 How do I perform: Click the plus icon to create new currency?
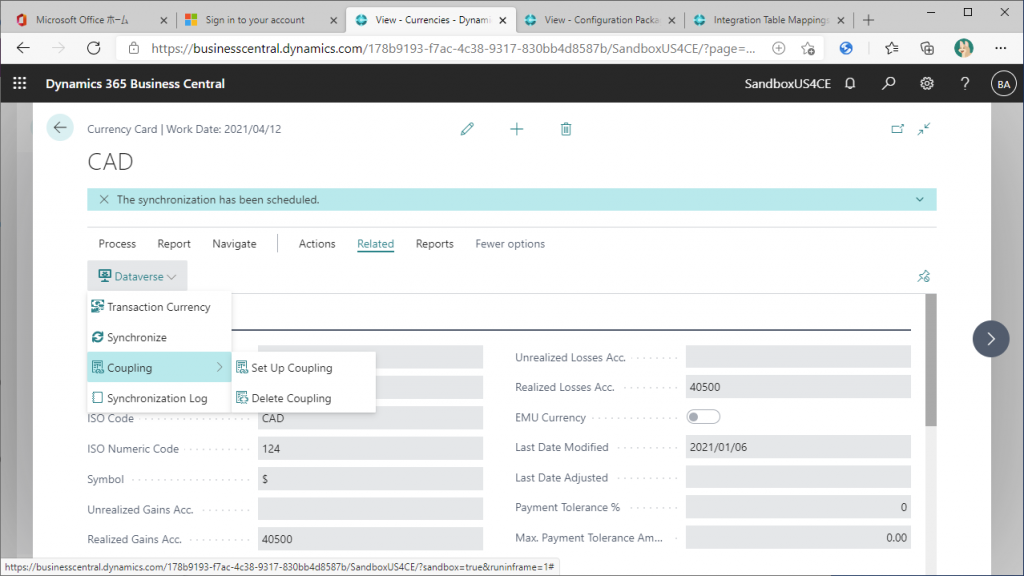pyautogui.click(x=517, y=129)
